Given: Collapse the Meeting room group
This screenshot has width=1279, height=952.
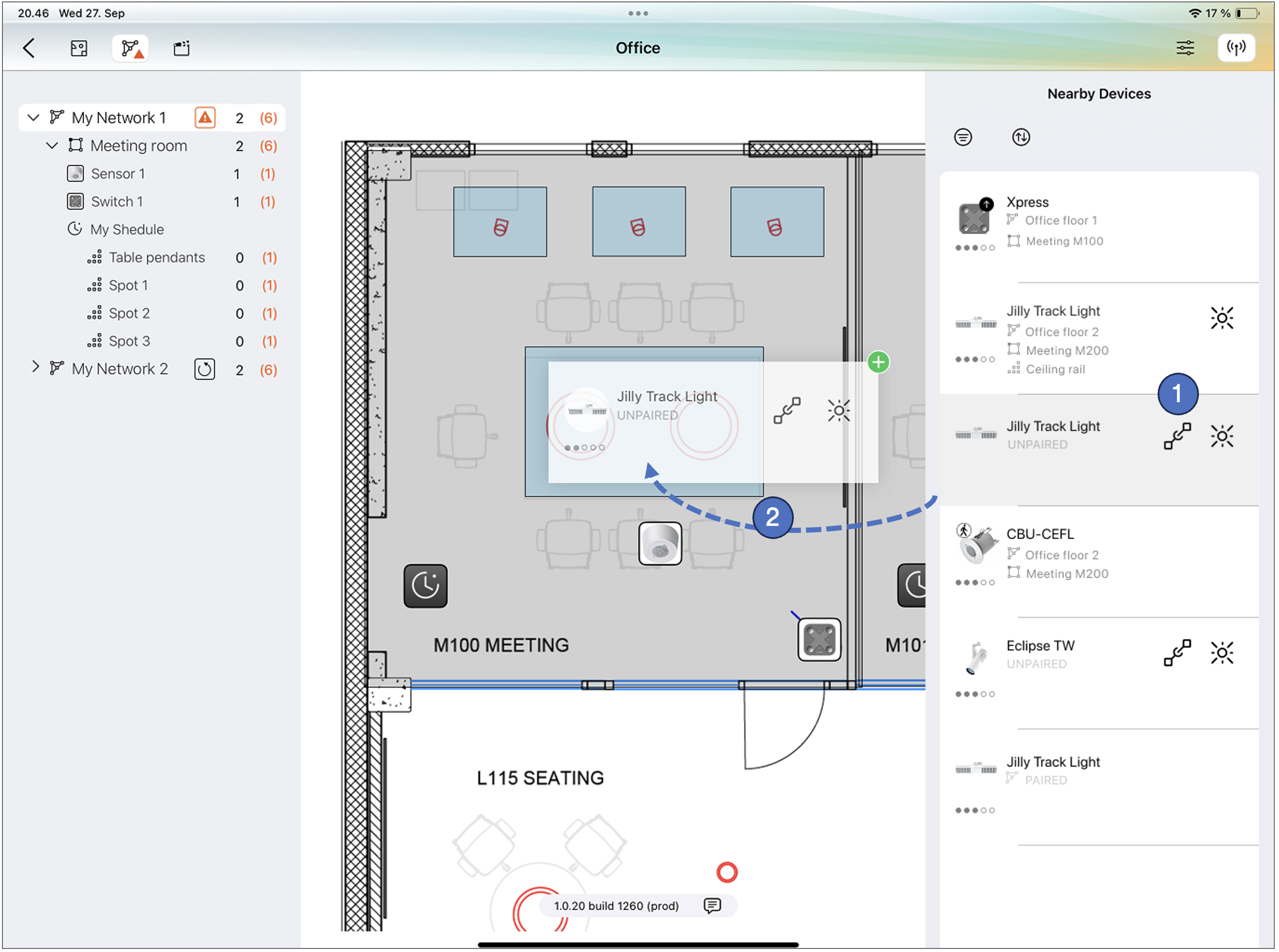Looking at the screenshot, I should pyautogui.click(x=52, y=145).
